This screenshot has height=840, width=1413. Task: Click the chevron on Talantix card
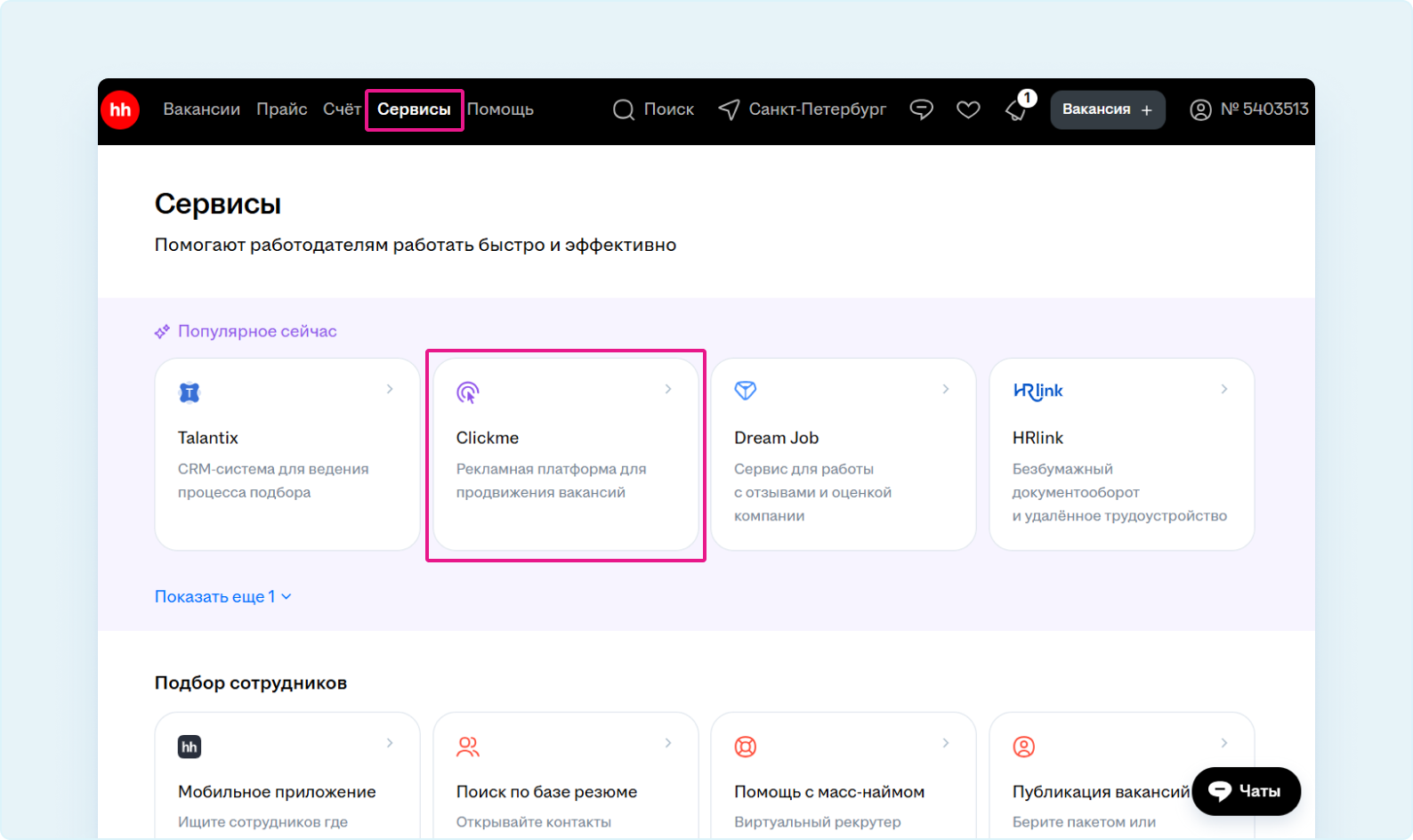coord(390,389)
